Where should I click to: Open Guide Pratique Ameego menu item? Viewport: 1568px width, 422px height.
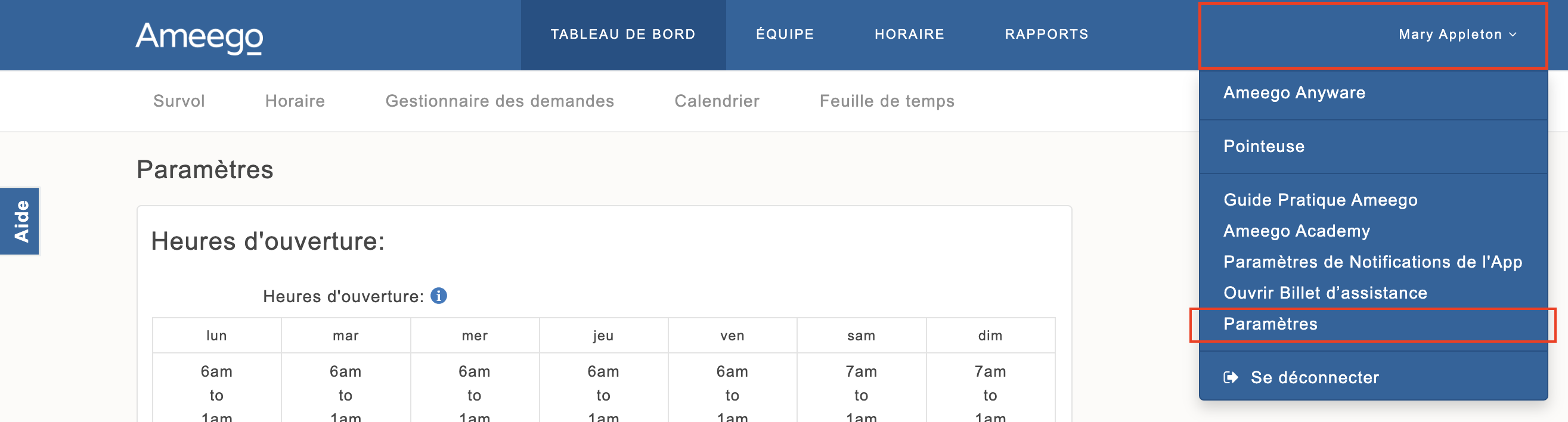pyautogui.click(x=1319, y=200)
